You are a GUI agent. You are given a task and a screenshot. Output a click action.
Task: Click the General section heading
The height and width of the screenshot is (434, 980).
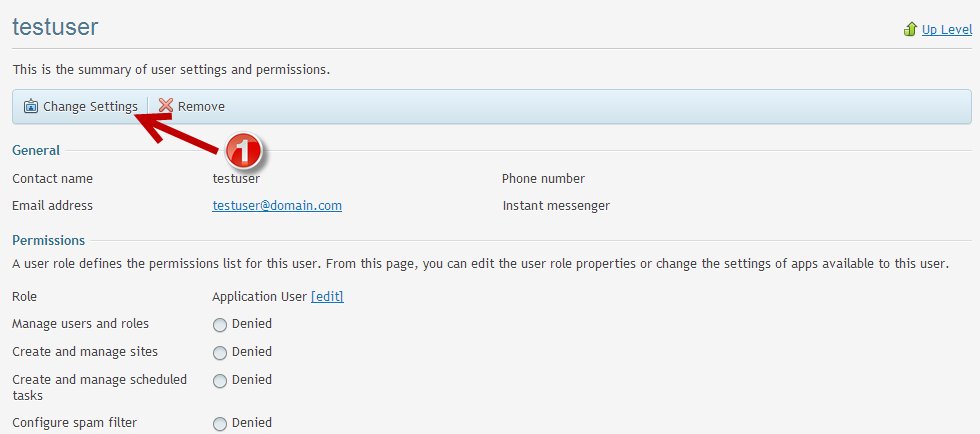click(36, 150)
